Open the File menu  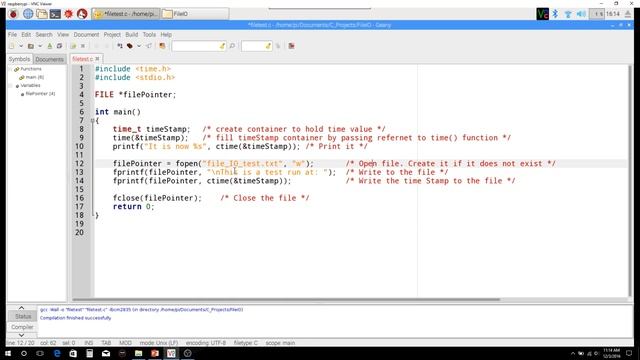[x=13, y=35]
